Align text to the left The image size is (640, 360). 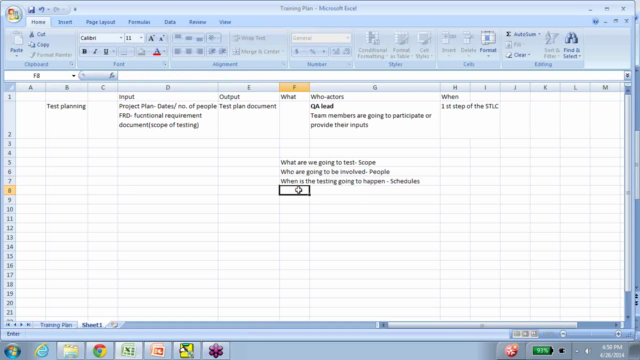coord(178,51)
